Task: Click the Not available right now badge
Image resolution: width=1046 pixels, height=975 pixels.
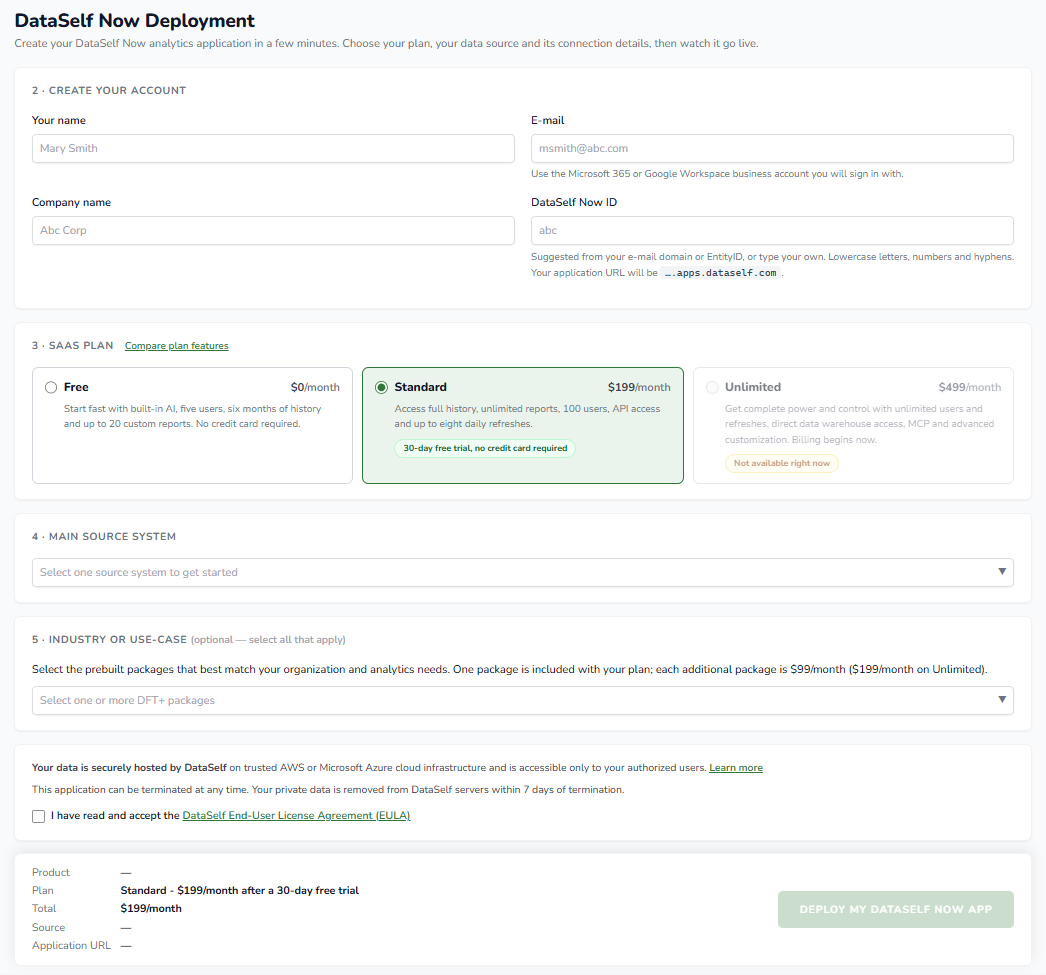Action: [x=782, y=463]
